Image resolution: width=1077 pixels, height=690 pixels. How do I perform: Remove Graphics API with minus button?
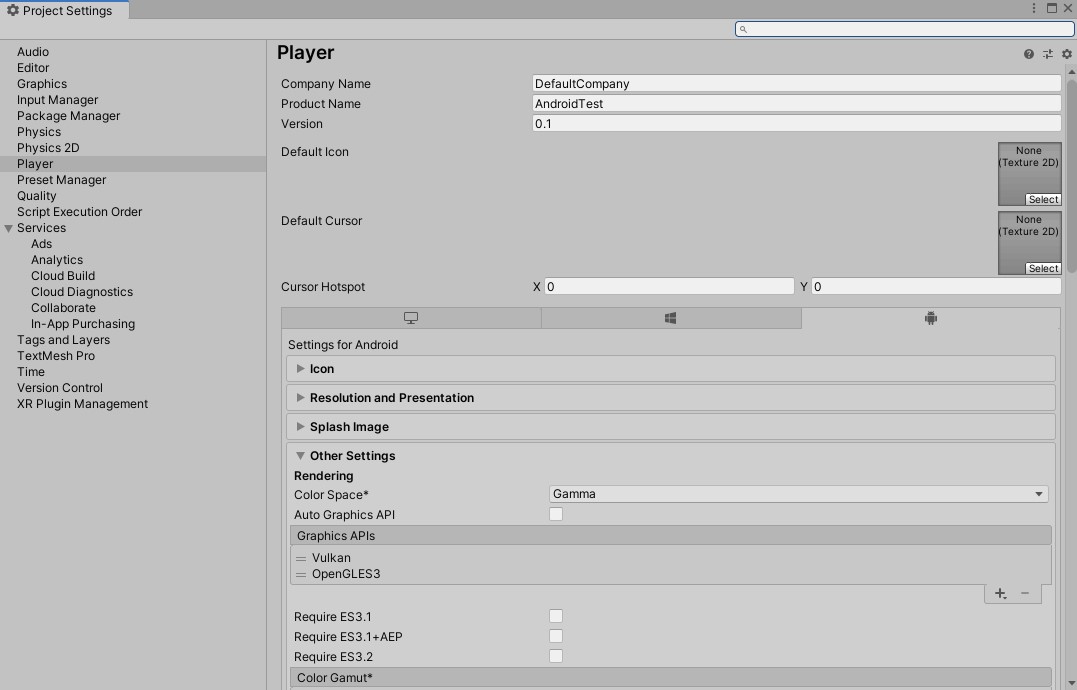click(x=1025, y=593)
